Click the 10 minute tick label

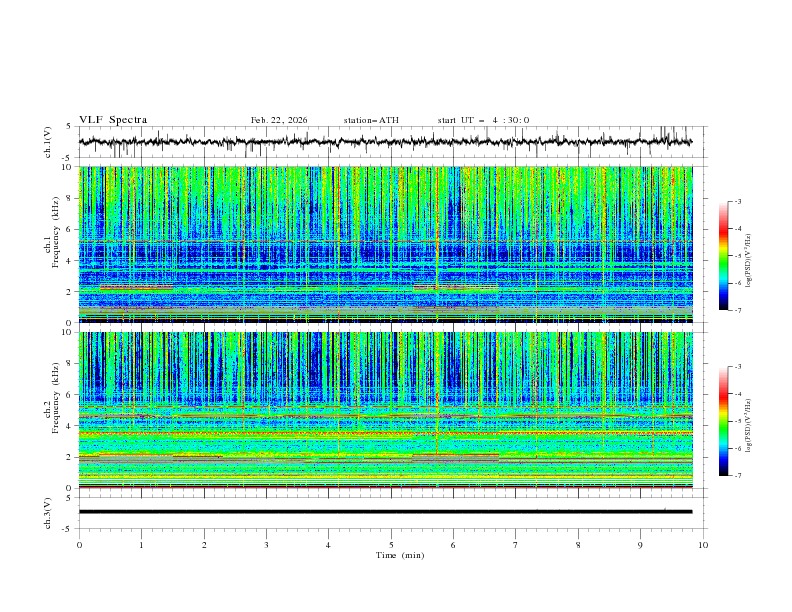click(x=703, y=545)
